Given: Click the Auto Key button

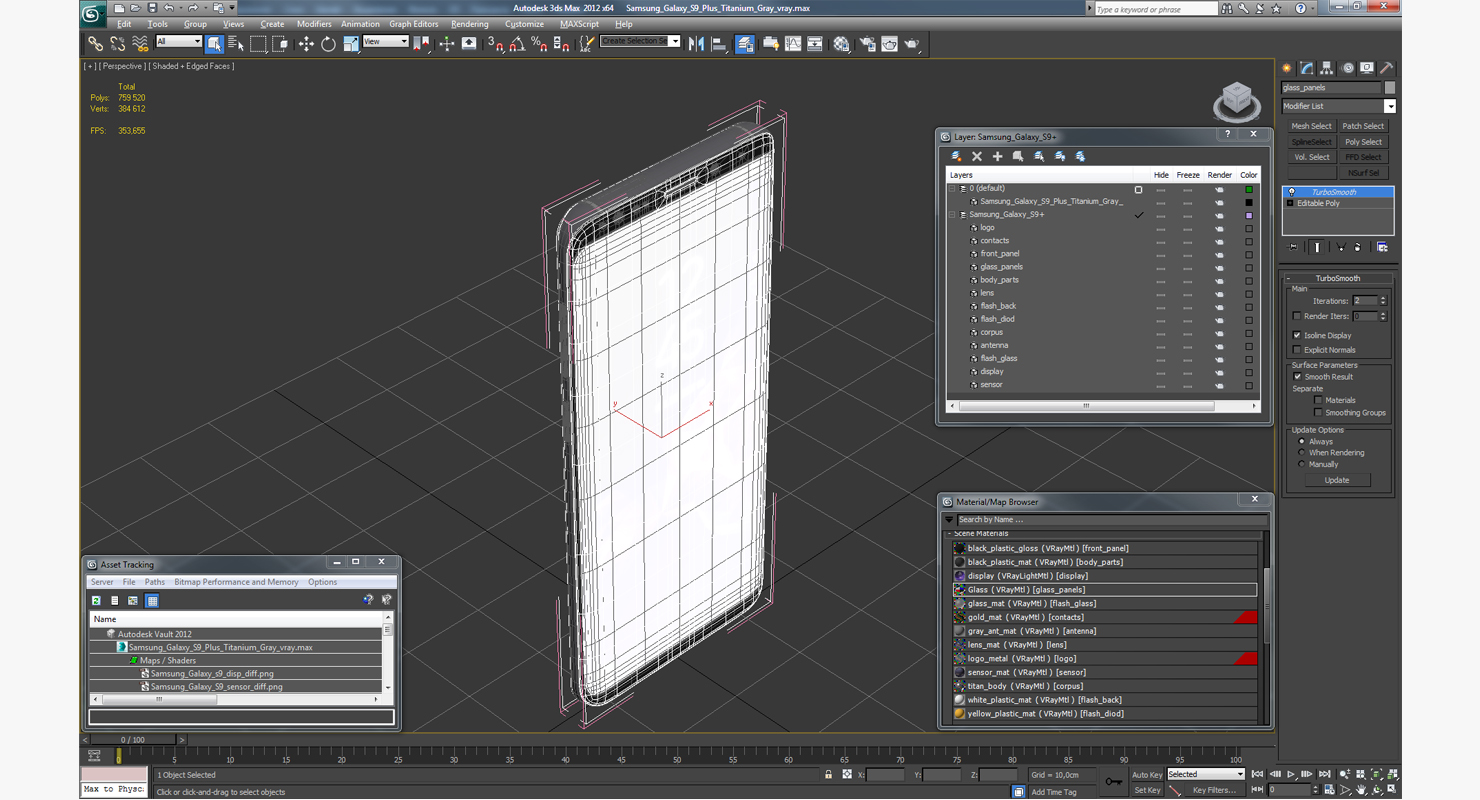Looking at the screenshot, I should 1147,775.
